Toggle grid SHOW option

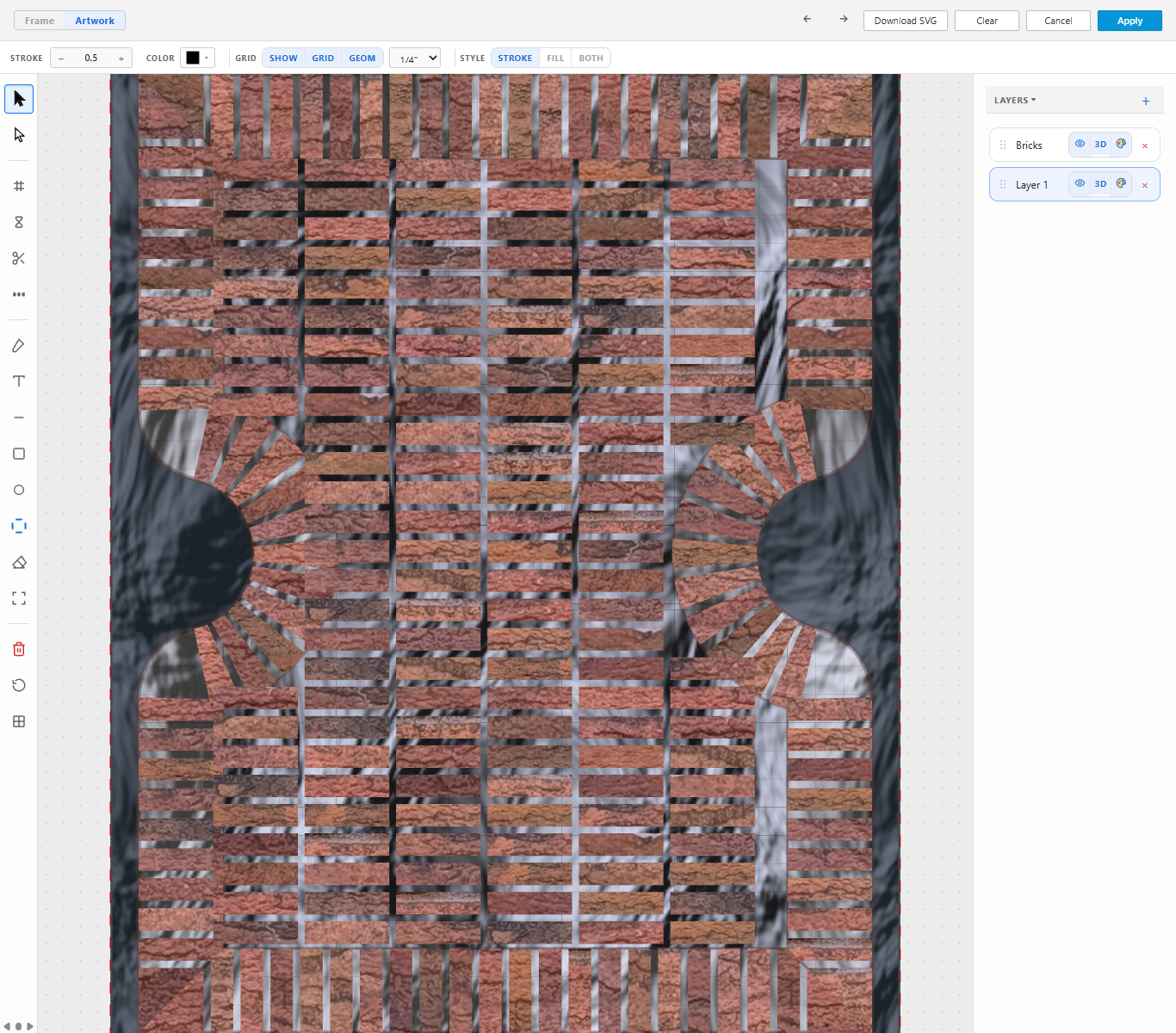coord(283,58)
